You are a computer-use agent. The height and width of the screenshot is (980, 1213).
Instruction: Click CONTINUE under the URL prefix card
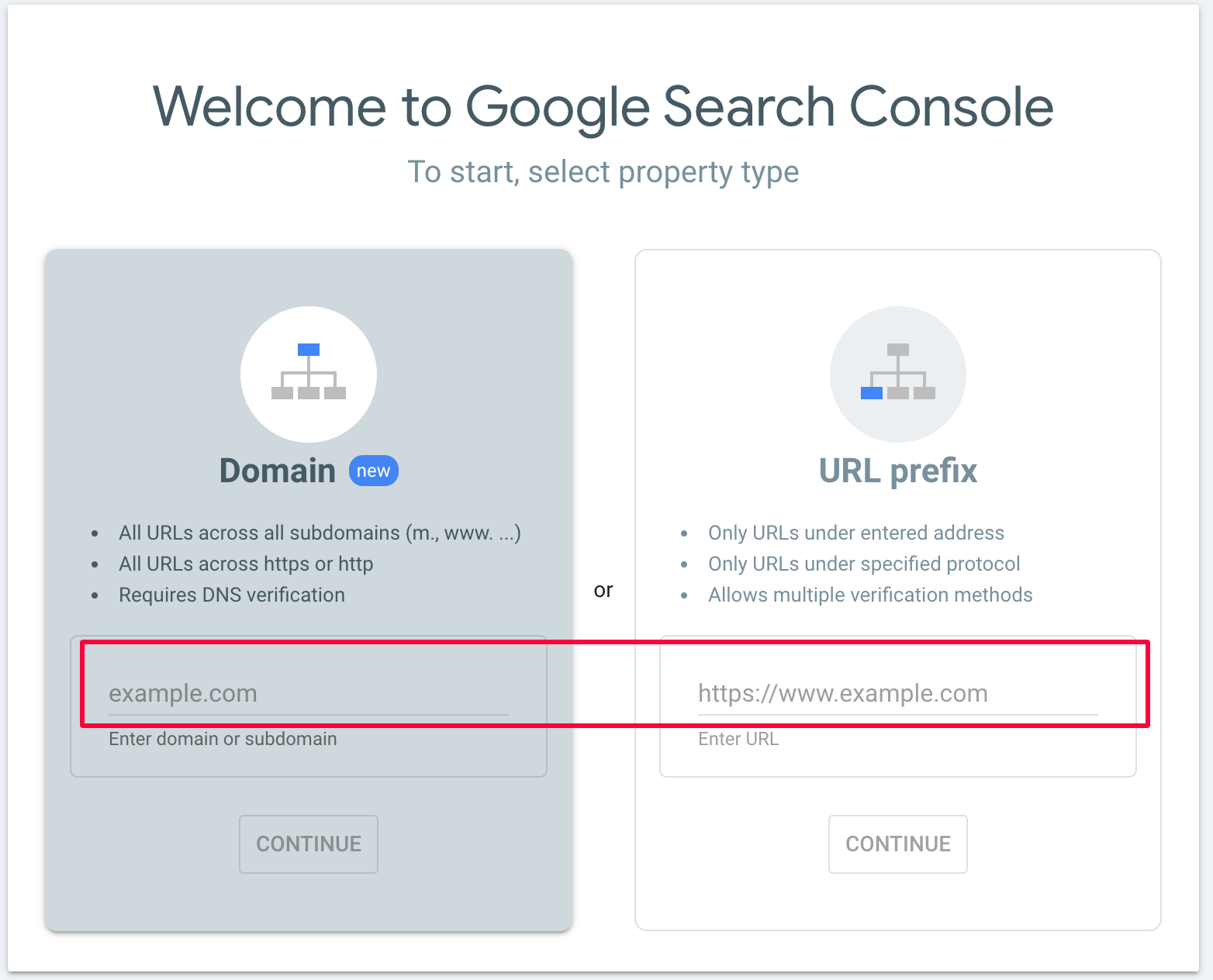[897, 844]
